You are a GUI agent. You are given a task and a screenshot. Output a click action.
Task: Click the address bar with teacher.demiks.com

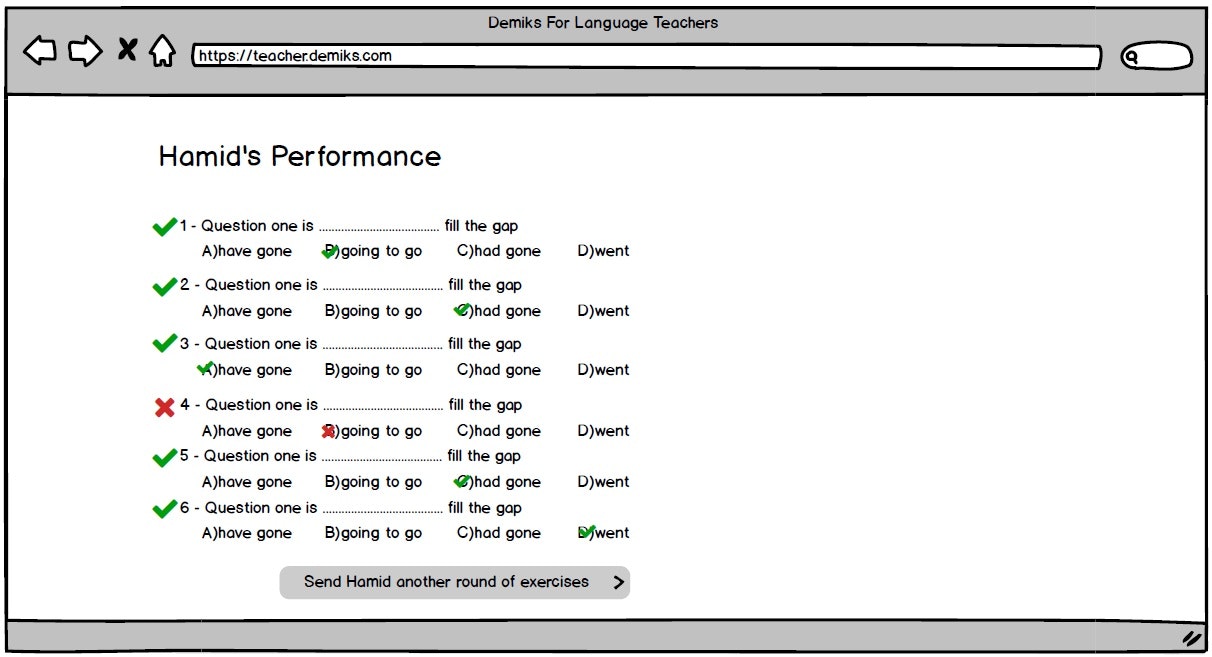point(646,56)
